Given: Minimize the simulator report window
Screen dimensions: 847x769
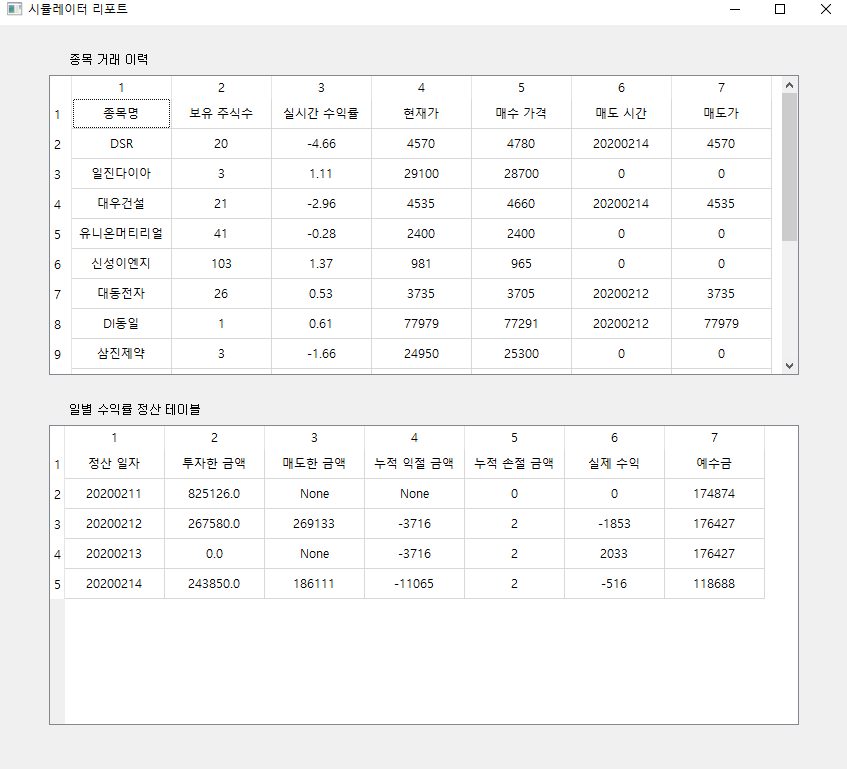Looking at the screenshot, I should point(735,9).
